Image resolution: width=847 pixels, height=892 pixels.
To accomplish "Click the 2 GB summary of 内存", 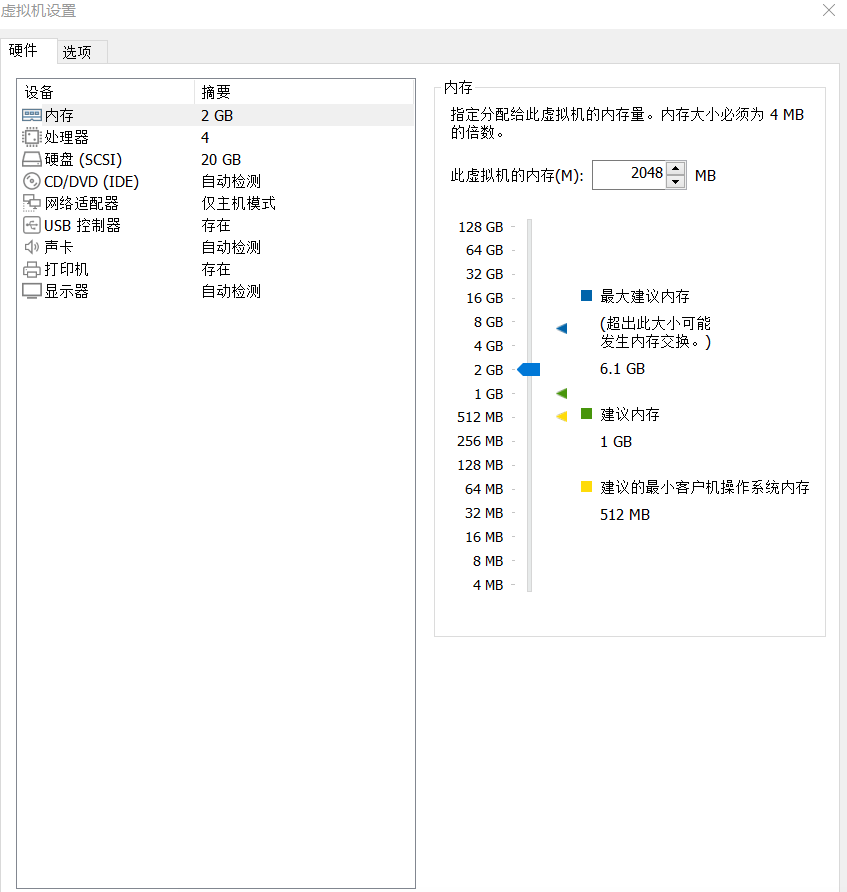I will (x=217, y=115).
